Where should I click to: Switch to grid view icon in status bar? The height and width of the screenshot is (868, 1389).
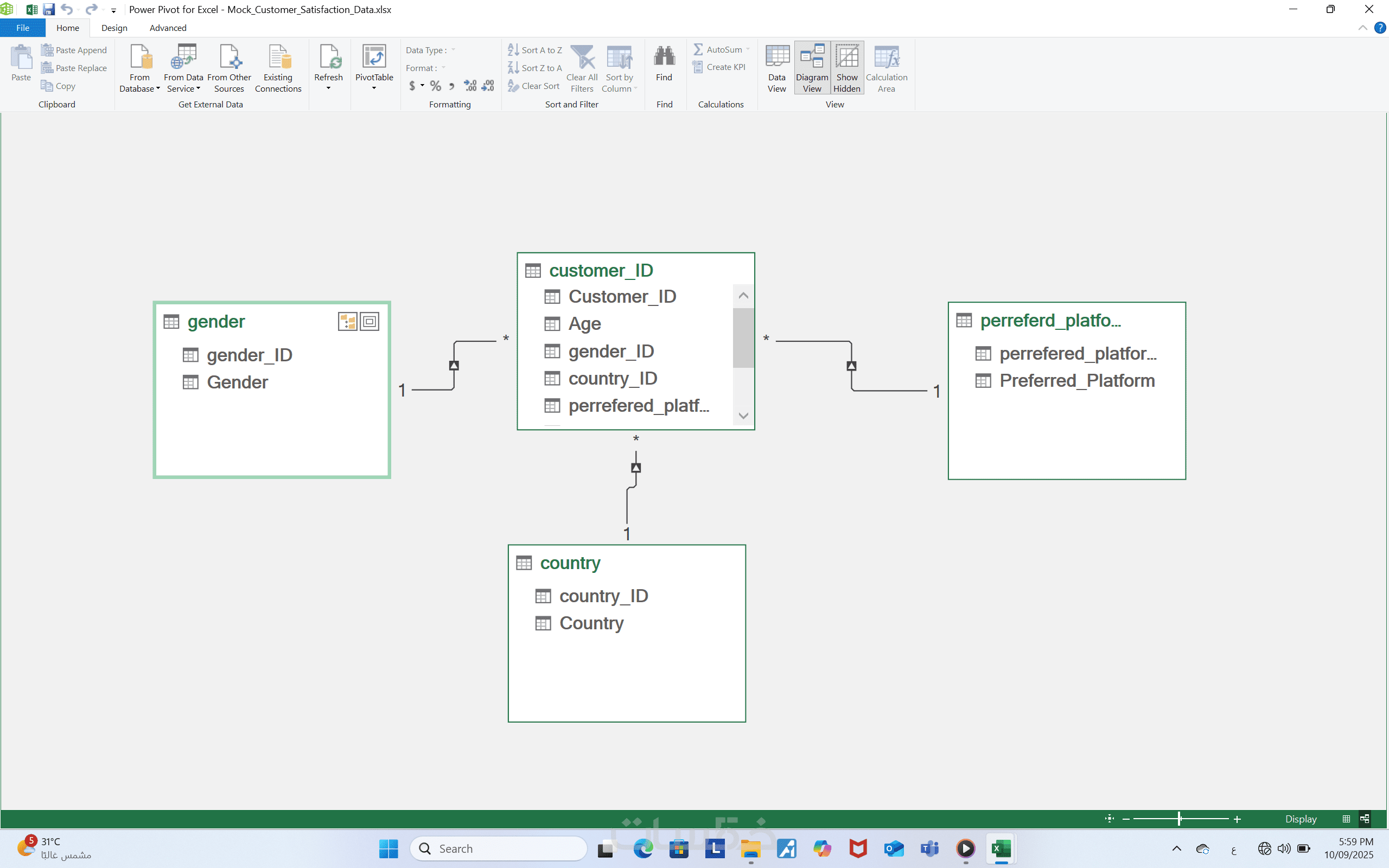coord(1346,819)
